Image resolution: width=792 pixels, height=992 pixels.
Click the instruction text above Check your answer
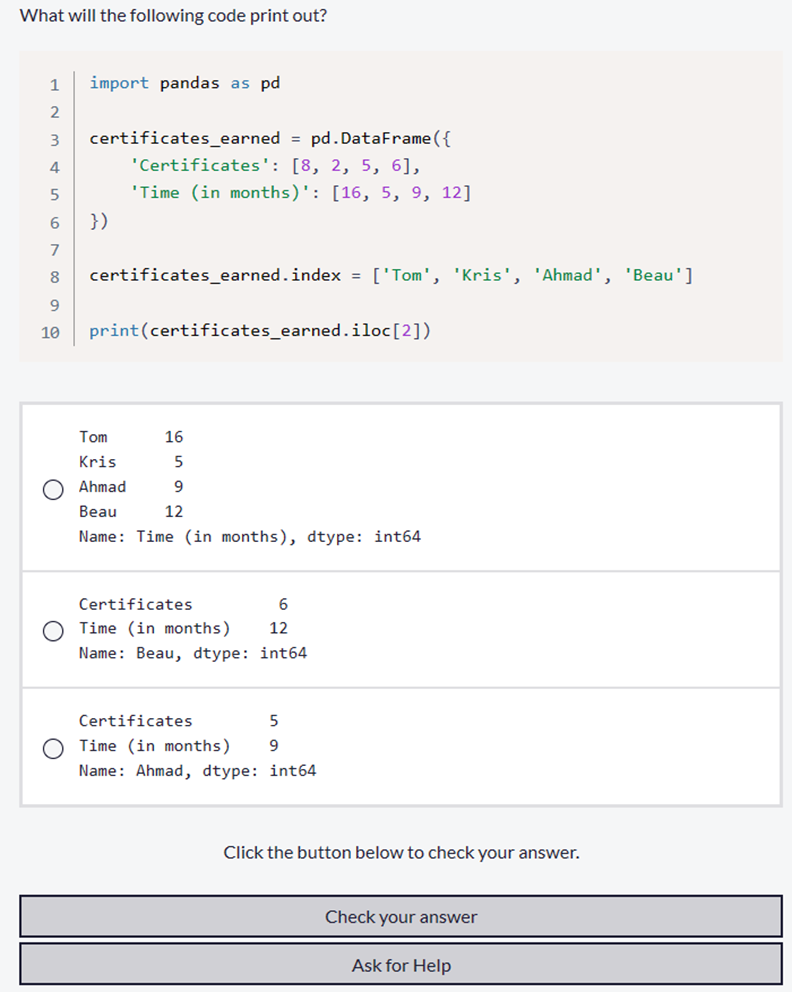(401, 853)
